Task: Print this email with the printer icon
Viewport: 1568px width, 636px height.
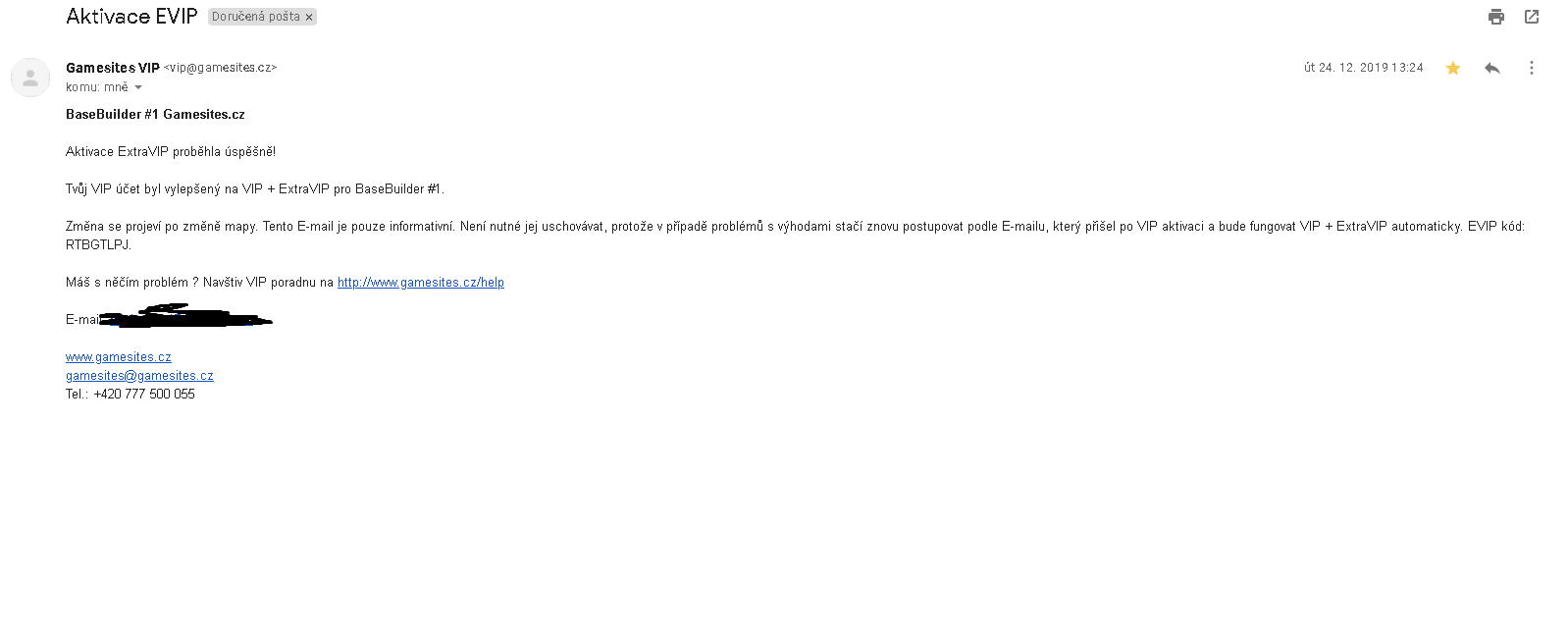Action: [x=1496, y=17]
